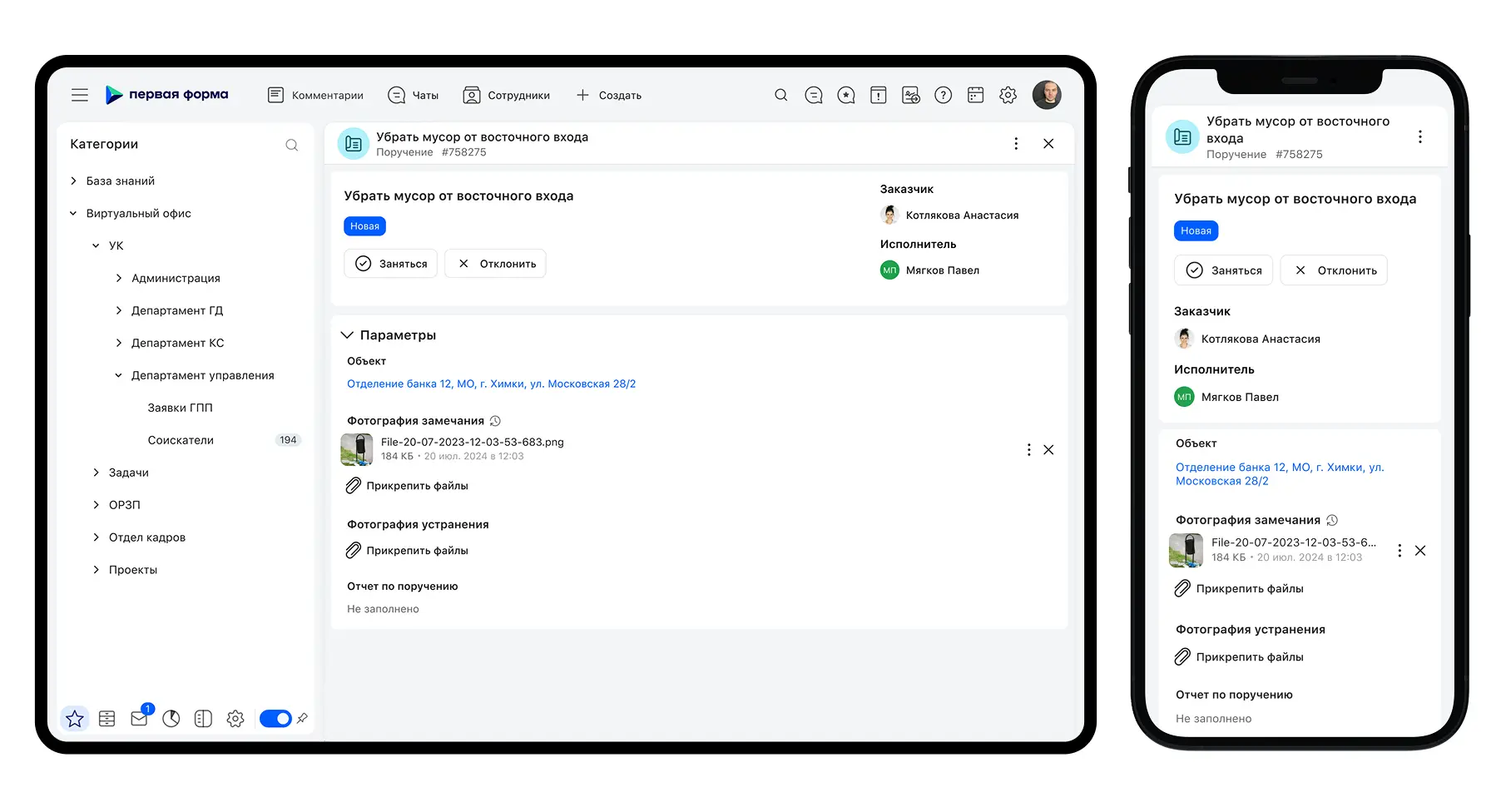Open task three-dot menu in tablet header

coord(1016,144)
